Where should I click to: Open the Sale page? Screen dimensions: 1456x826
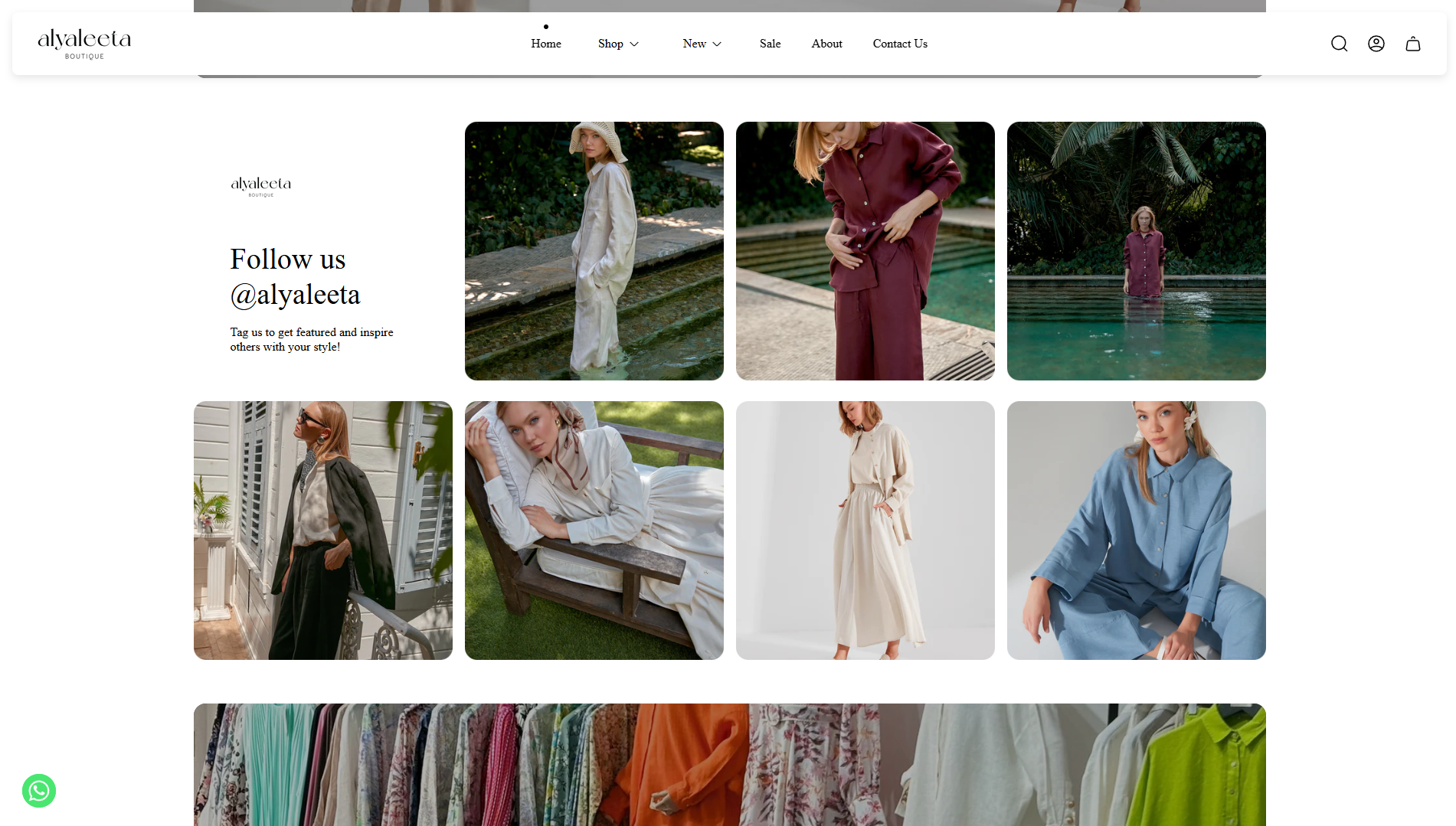[771, 44]
